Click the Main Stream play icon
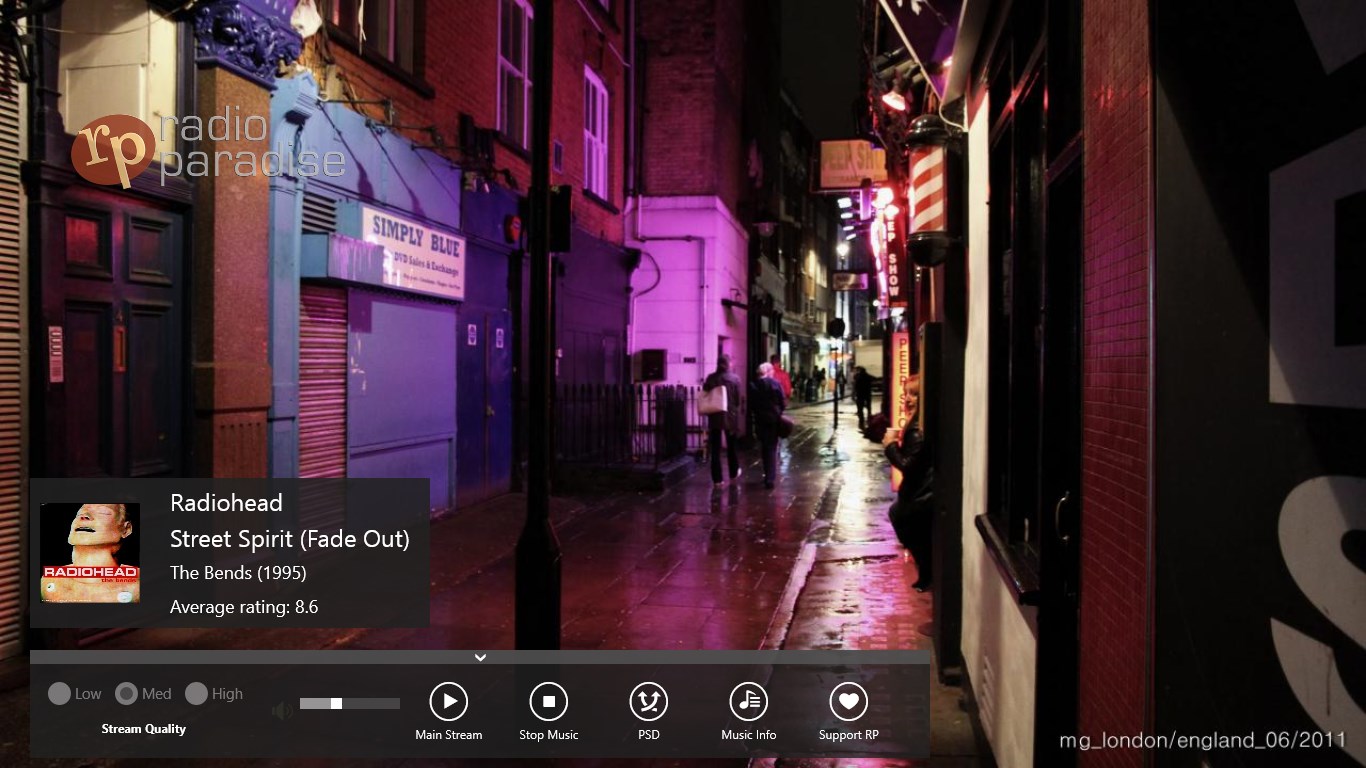Viewport: 1366px width, 768px height. pos(448,700)
